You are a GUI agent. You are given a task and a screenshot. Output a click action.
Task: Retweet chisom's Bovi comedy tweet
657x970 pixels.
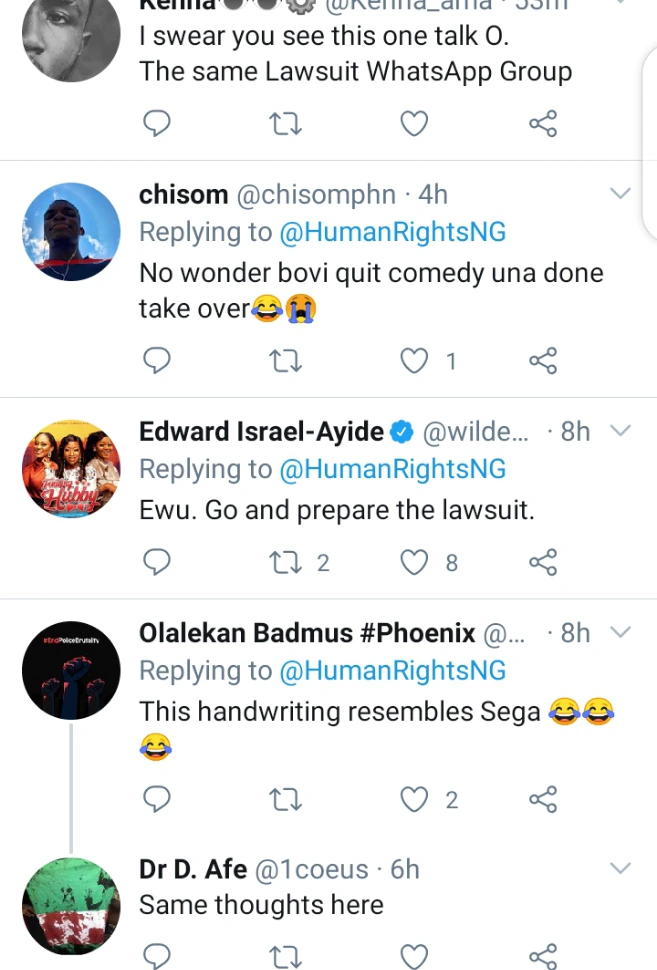287,361
